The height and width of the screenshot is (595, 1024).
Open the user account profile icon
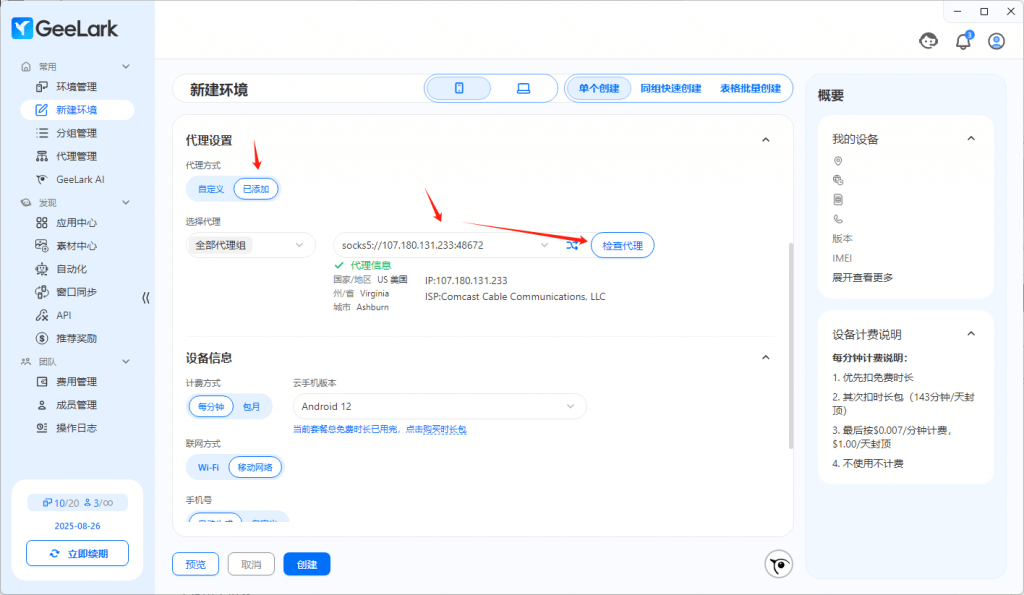coord(996,41)
